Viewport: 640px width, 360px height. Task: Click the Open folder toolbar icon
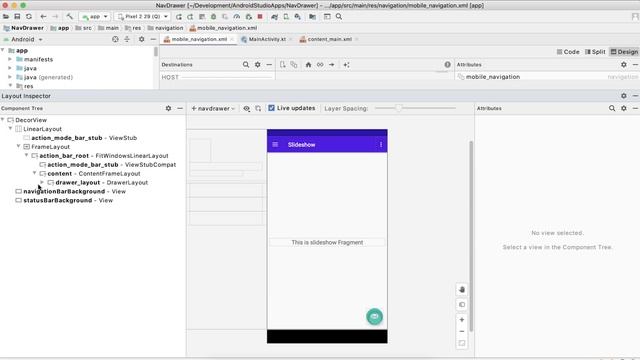point(6,17)
